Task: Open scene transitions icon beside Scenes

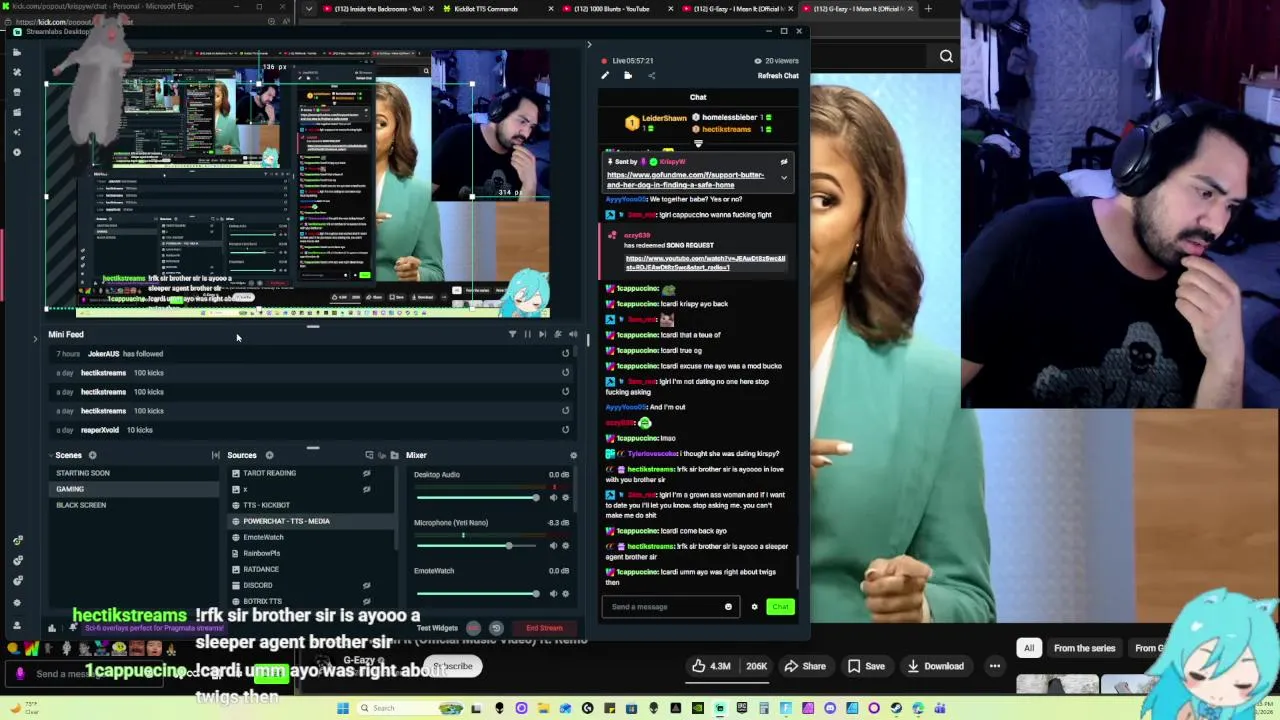Action: [215, 455]
